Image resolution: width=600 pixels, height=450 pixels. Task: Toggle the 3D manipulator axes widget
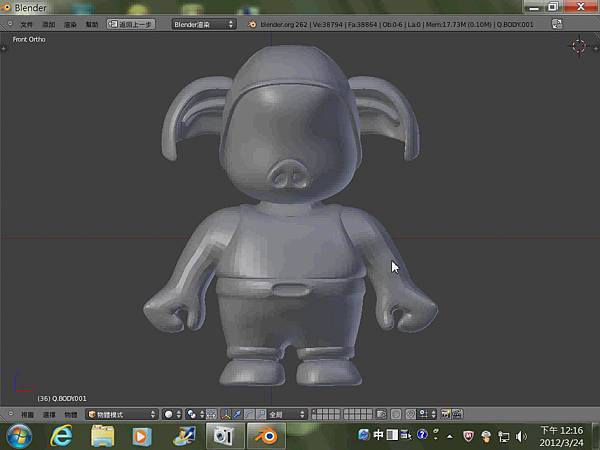click(225, 413)
